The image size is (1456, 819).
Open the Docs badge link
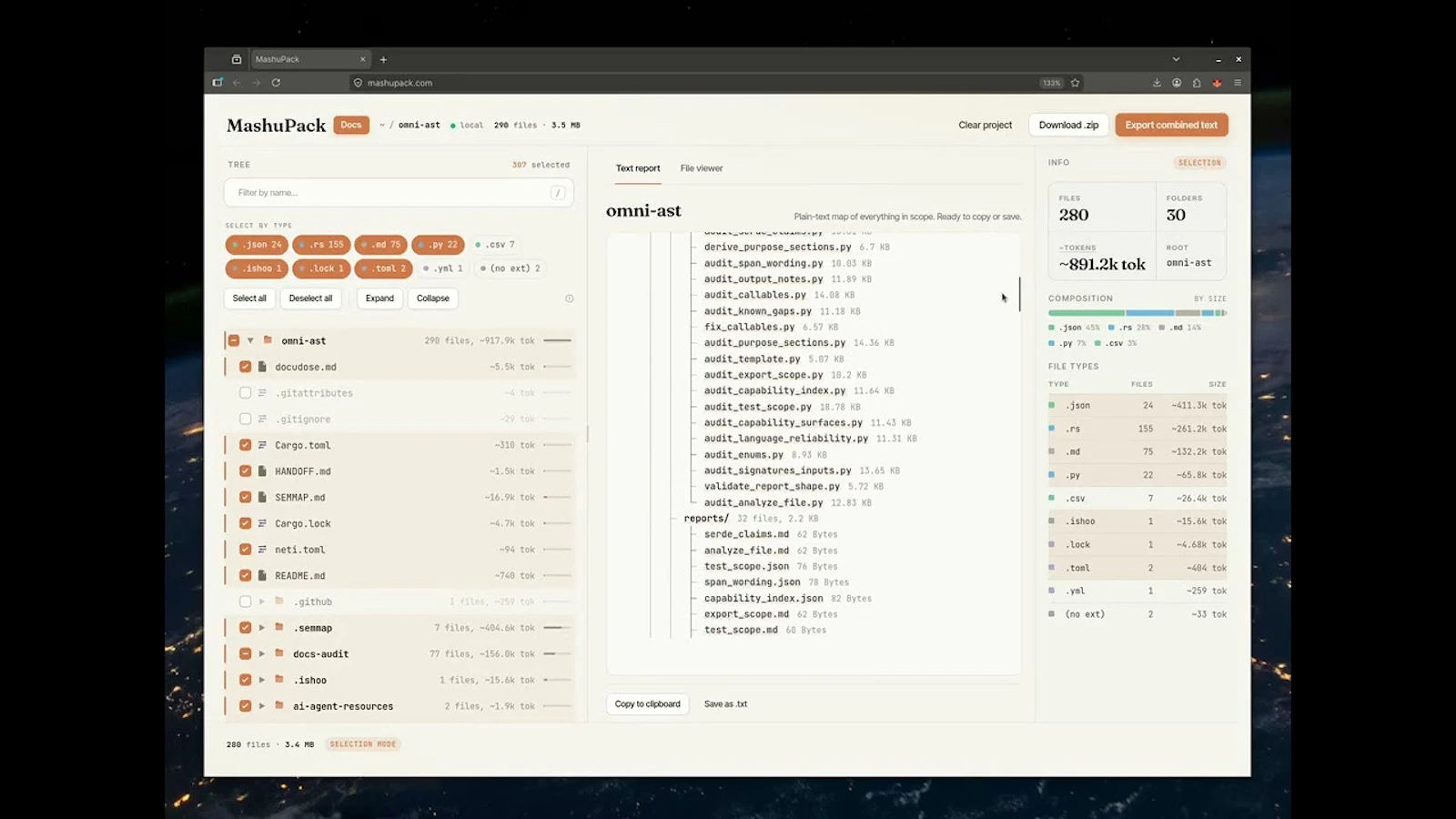(x=351, y=125)
